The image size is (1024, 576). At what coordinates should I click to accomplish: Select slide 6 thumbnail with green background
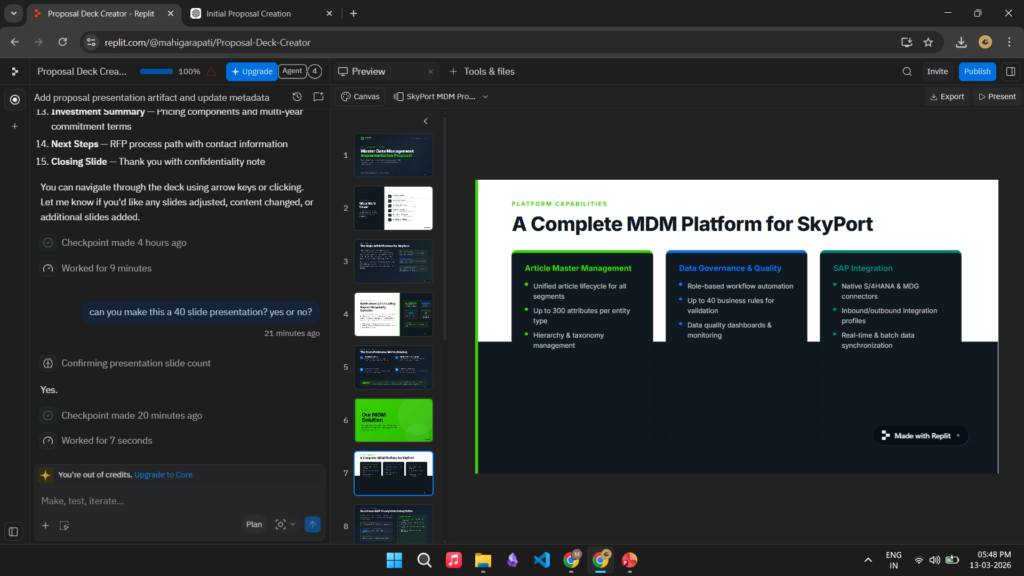(x=393, y=420)
